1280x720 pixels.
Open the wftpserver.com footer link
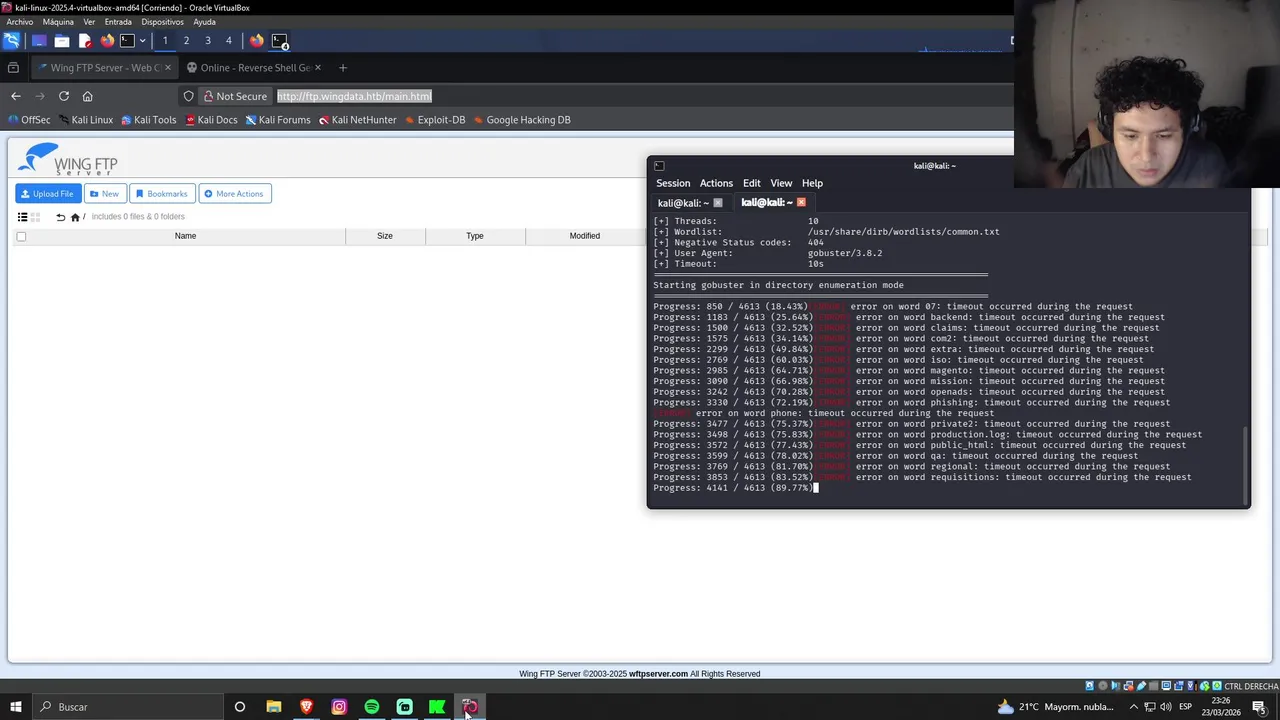coord(658,674)
